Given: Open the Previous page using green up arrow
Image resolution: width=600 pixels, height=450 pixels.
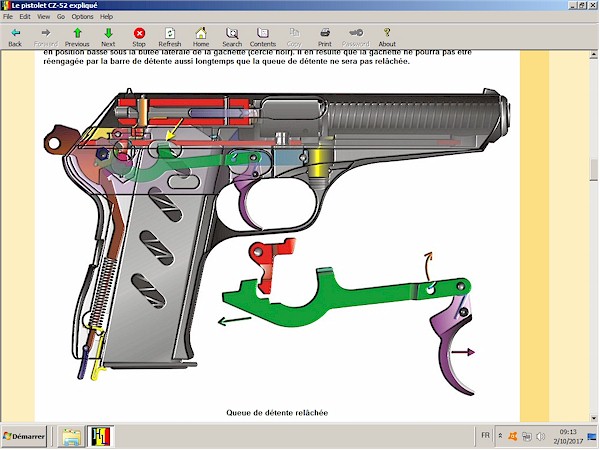Looking at the screenshot, I should point(77,37).
